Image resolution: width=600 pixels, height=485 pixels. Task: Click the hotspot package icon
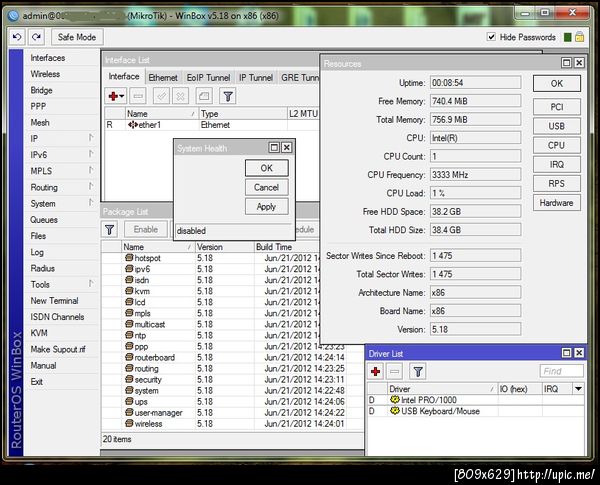point(129,258)
